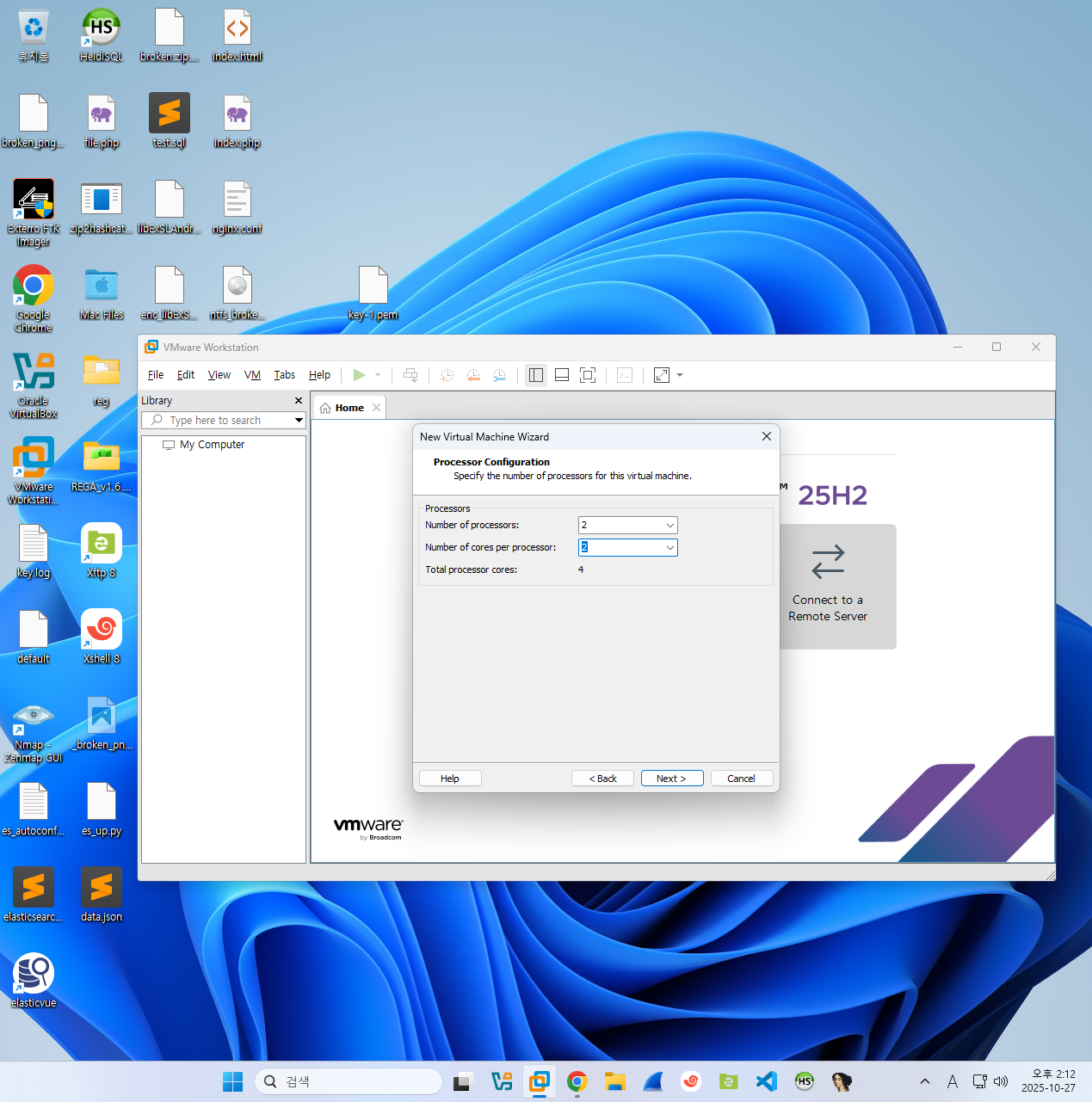Open Visual Studio Code from the taskbar
Viewport: 1092px width, 1102px height.
pyautogui.click(x=766, y=1081)
